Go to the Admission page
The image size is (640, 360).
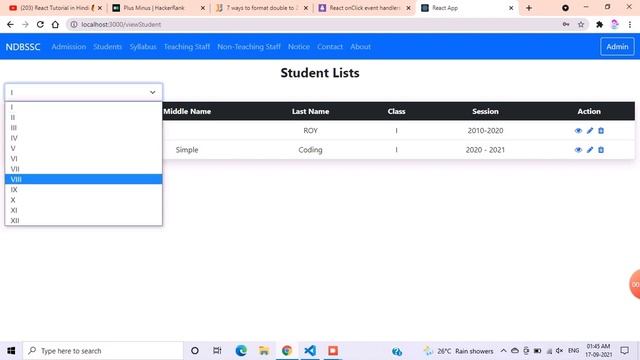click(x=69, y=47)
